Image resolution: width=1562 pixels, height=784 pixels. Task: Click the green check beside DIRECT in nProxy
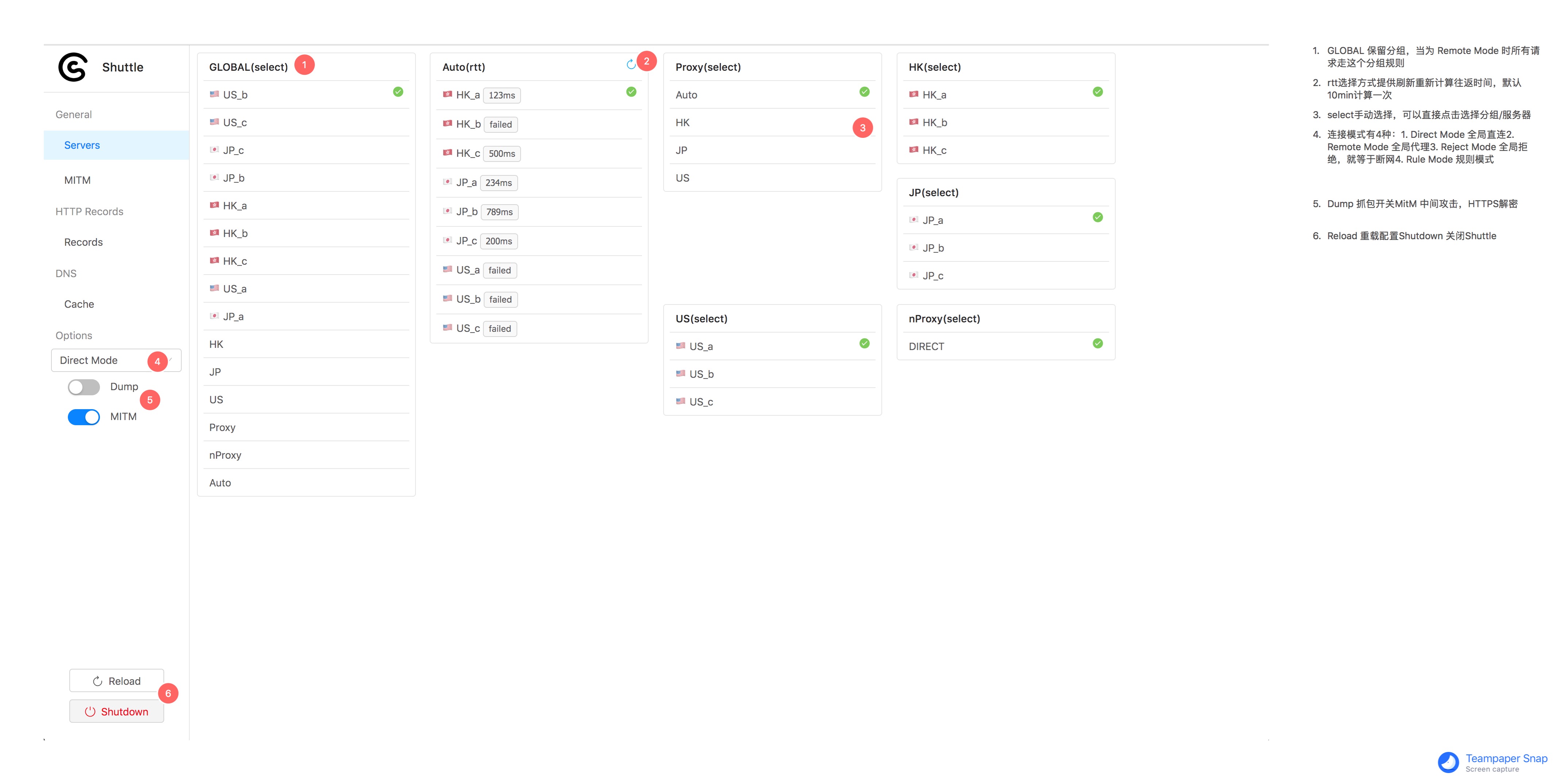coord(1098,343)
